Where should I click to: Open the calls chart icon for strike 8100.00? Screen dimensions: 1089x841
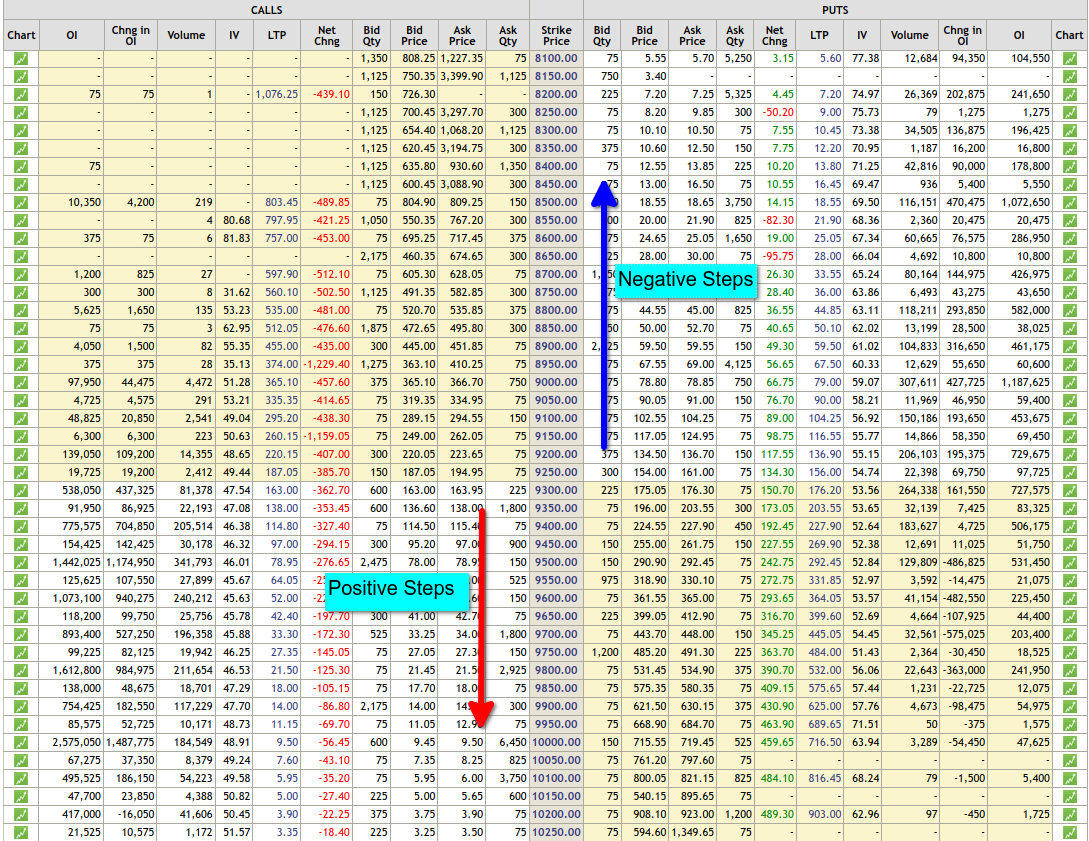(21, 58)
